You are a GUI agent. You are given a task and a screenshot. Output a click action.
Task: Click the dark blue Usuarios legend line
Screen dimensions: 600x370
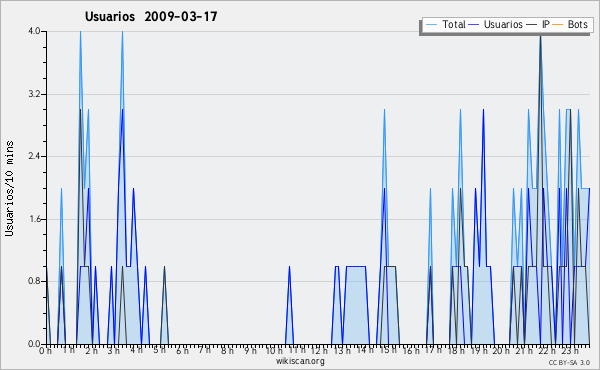click(x=474, y=25)
